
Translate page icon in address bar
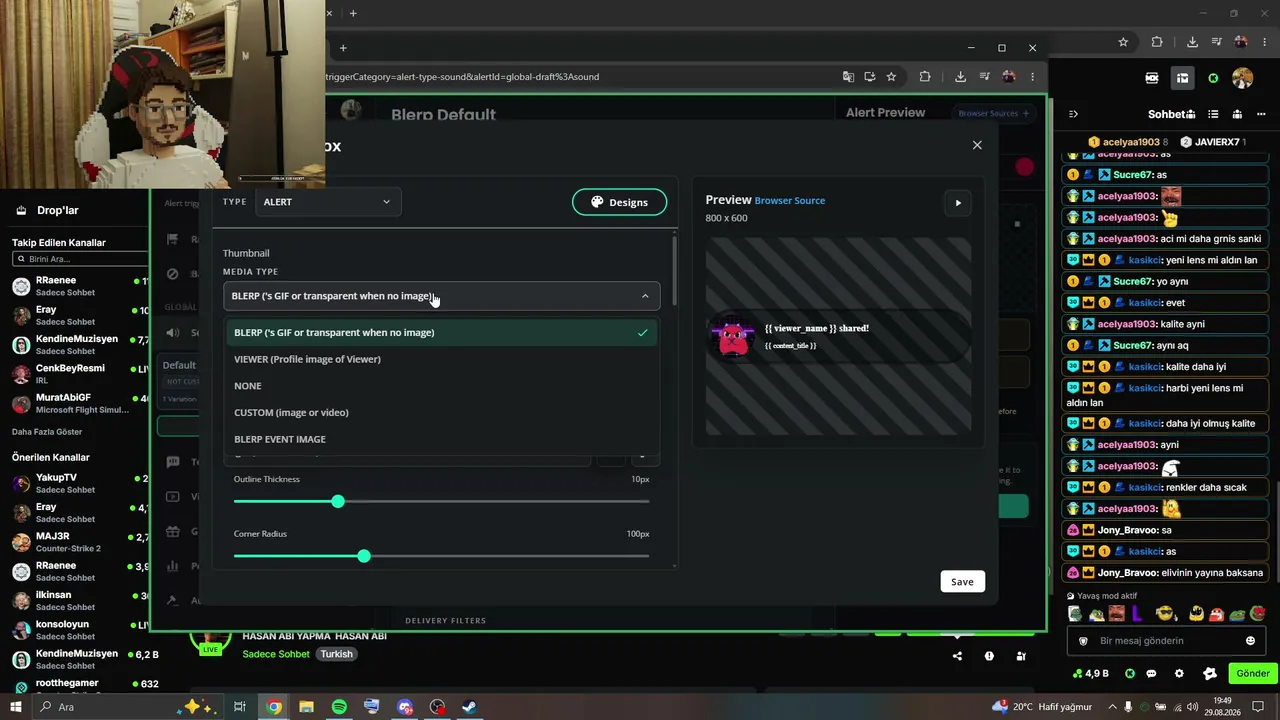coord(848,77)
